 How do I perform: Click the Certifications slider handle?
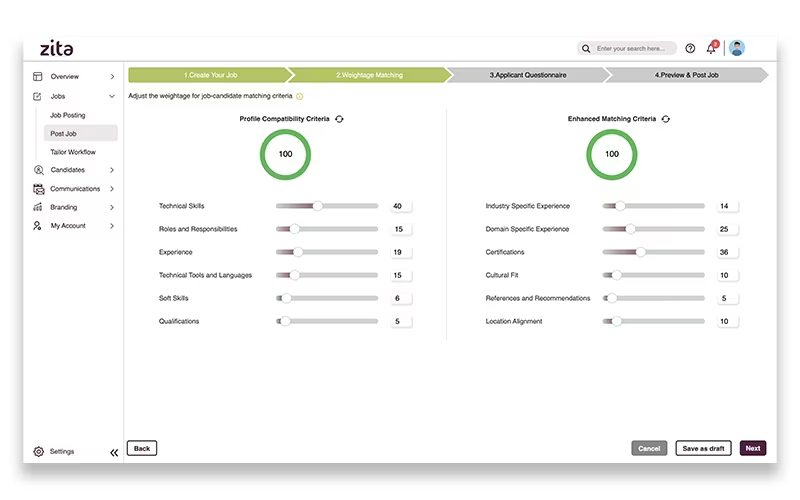[x=641, y=252]
